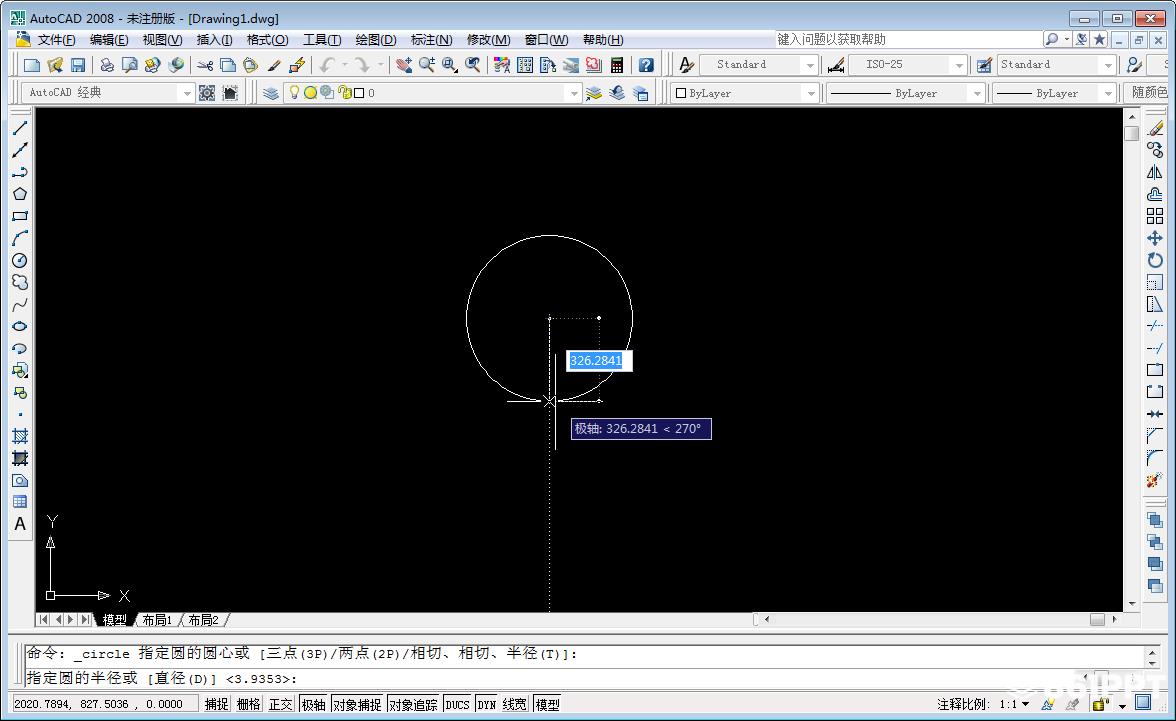The width and height of the screenshot is (1176, 721).
Task: Select the Construction Line tool
Action: pyautogui.click(x=20, y=150)
